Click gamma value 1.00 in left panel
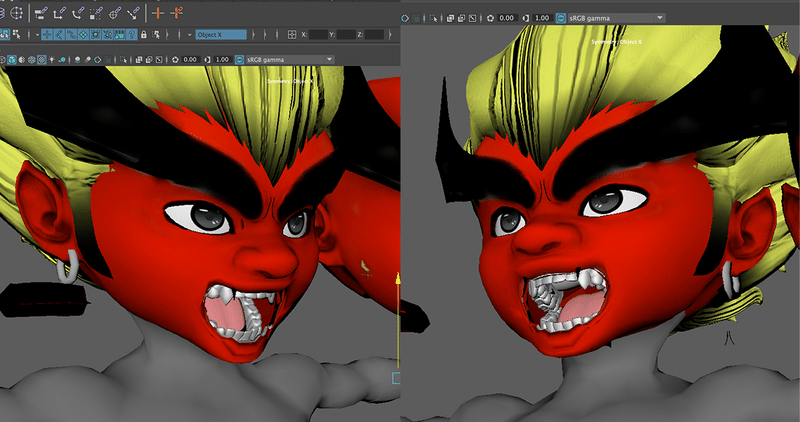Screen dimensions: 800x422 pos(222,60)
